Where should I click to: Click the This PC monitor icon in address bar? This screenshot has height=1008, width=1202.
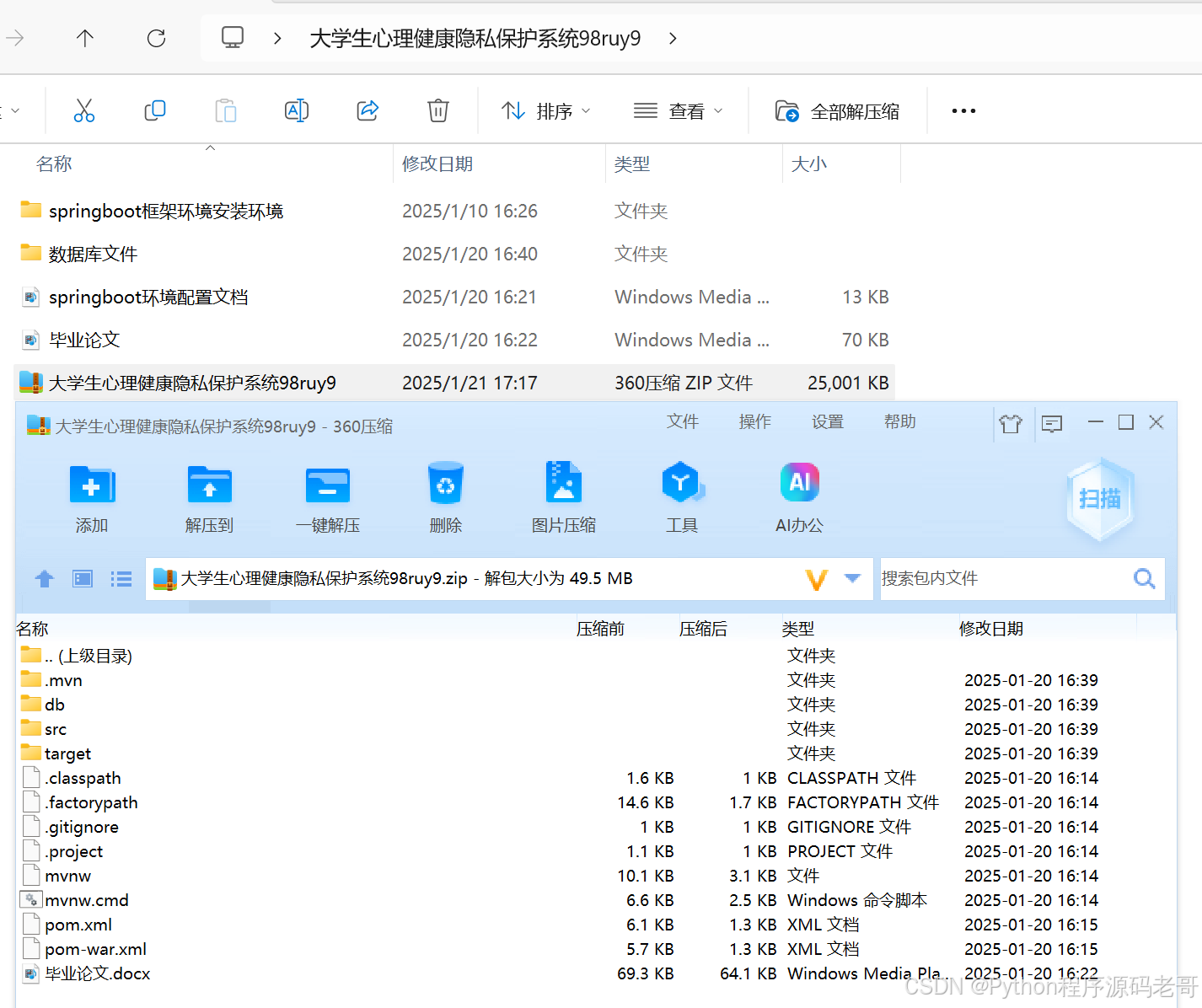(x=233, y=38)
